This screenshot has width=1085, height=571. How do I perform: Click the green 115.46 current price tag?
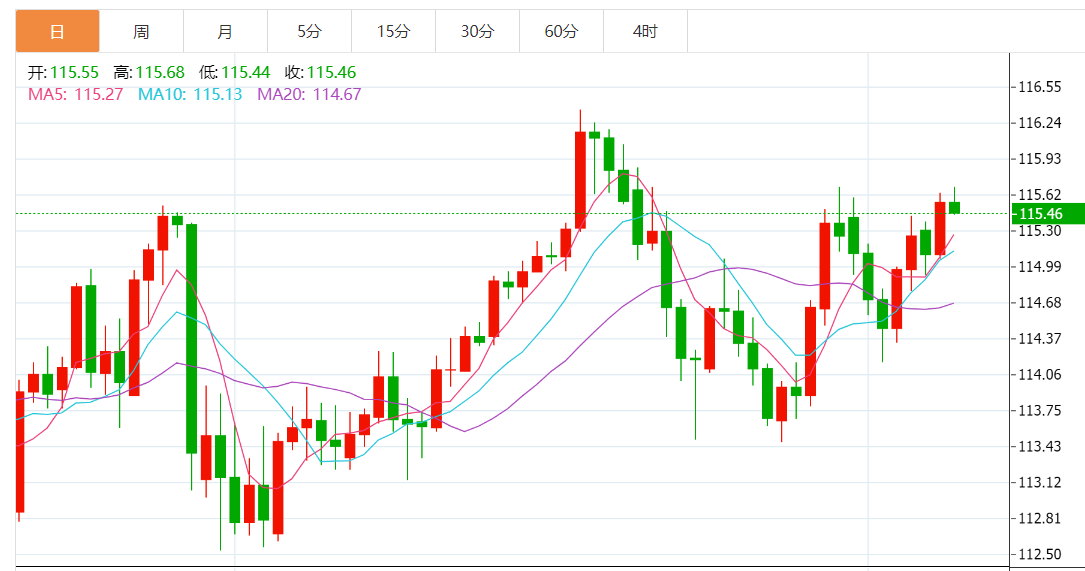click(x=1048, y=214)
